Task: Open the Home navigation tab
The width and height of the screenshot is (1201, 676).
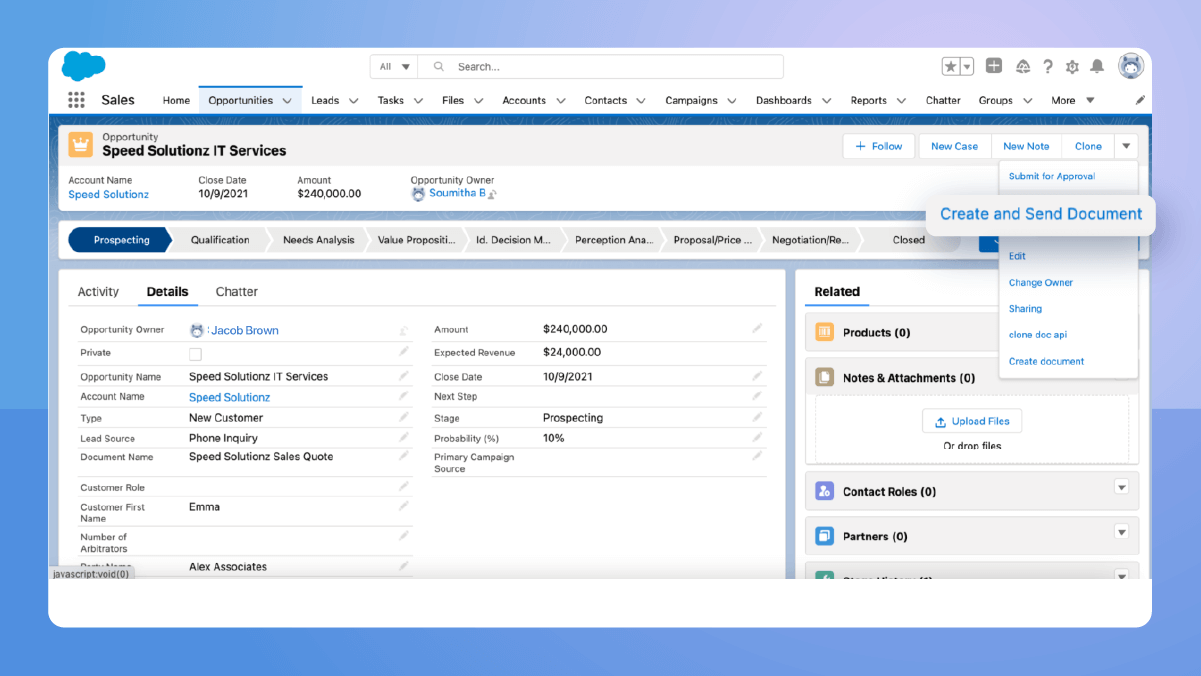Action: click(x=176, y=100)
